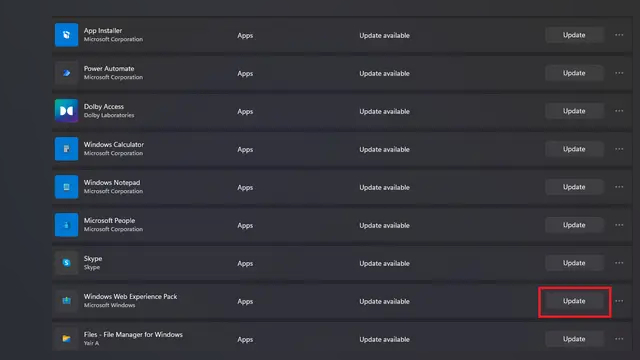Open the Windows Notepad app icon
The image size is (640, 360).
click(67, 187)
